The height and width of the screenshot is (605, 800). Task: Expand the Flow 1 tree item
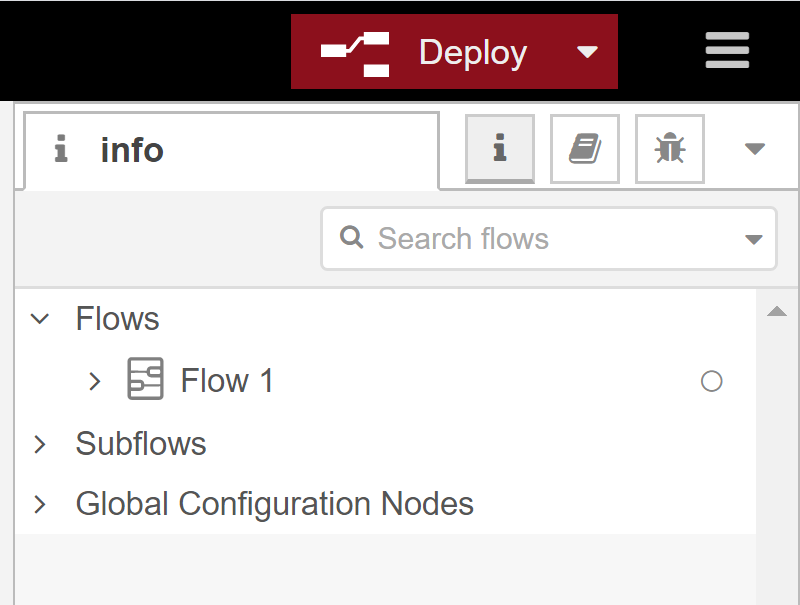[94, 381]
